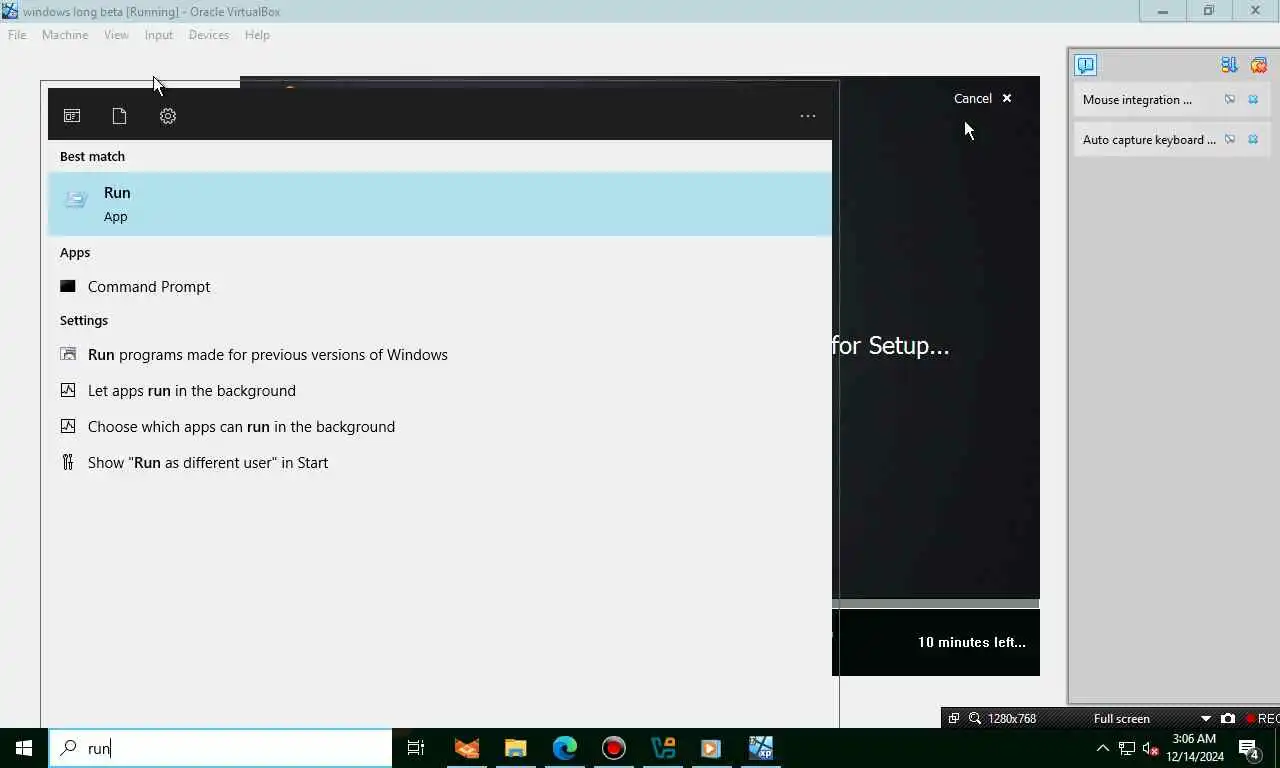Open the VirtualBox XP VM taskbar icon
This screenshot has height=768, width=1280.
[x=761, y=748]
